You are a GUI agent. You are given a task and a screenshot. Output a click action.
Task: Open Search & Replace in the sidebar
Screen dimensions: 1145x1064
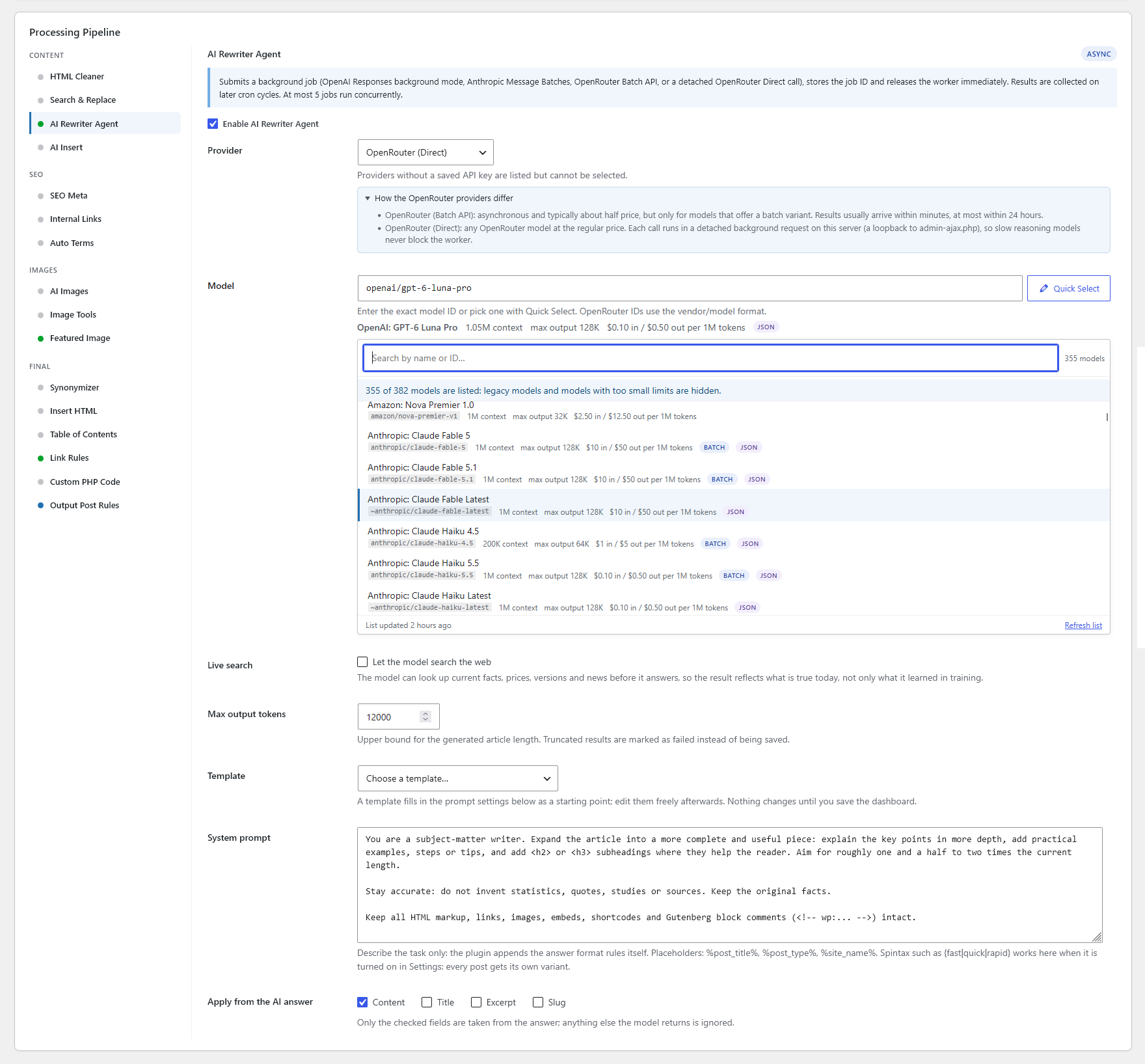pyautogui.click(x=105, y=100)
